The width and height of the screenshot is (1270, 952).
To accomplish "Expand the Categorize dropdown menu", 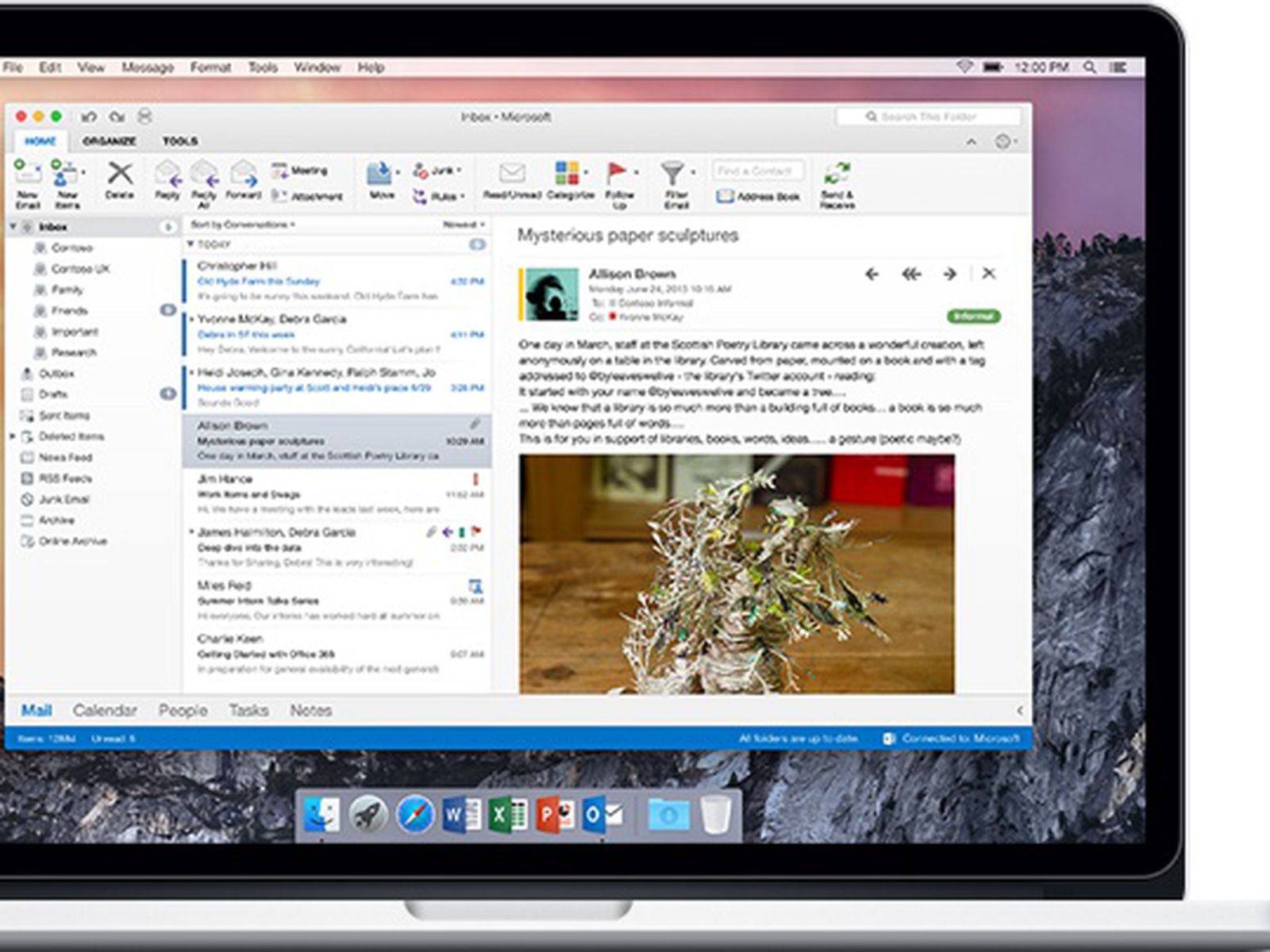I will (x=586, y=172).
